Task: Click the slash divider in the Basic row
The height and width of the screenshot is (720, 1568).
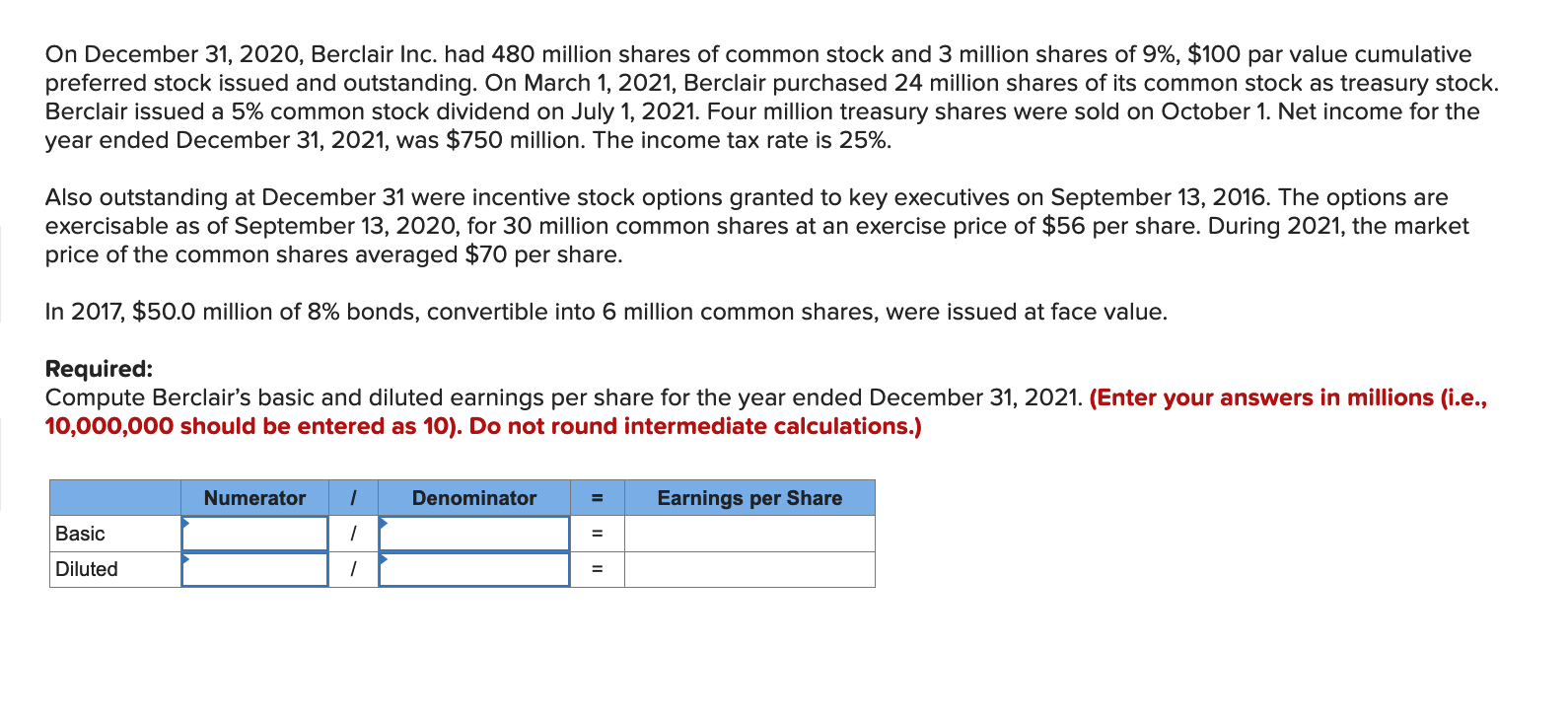Action: click(x=355, y=534)
